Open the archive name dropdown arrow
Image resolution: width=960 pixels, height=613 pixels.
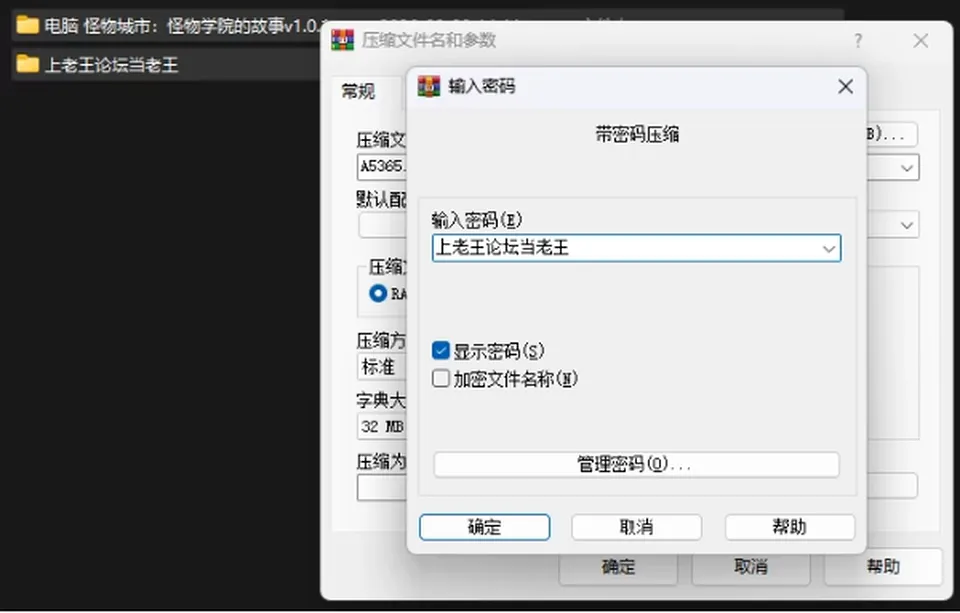pyautogui.click(x=907, y=168)
